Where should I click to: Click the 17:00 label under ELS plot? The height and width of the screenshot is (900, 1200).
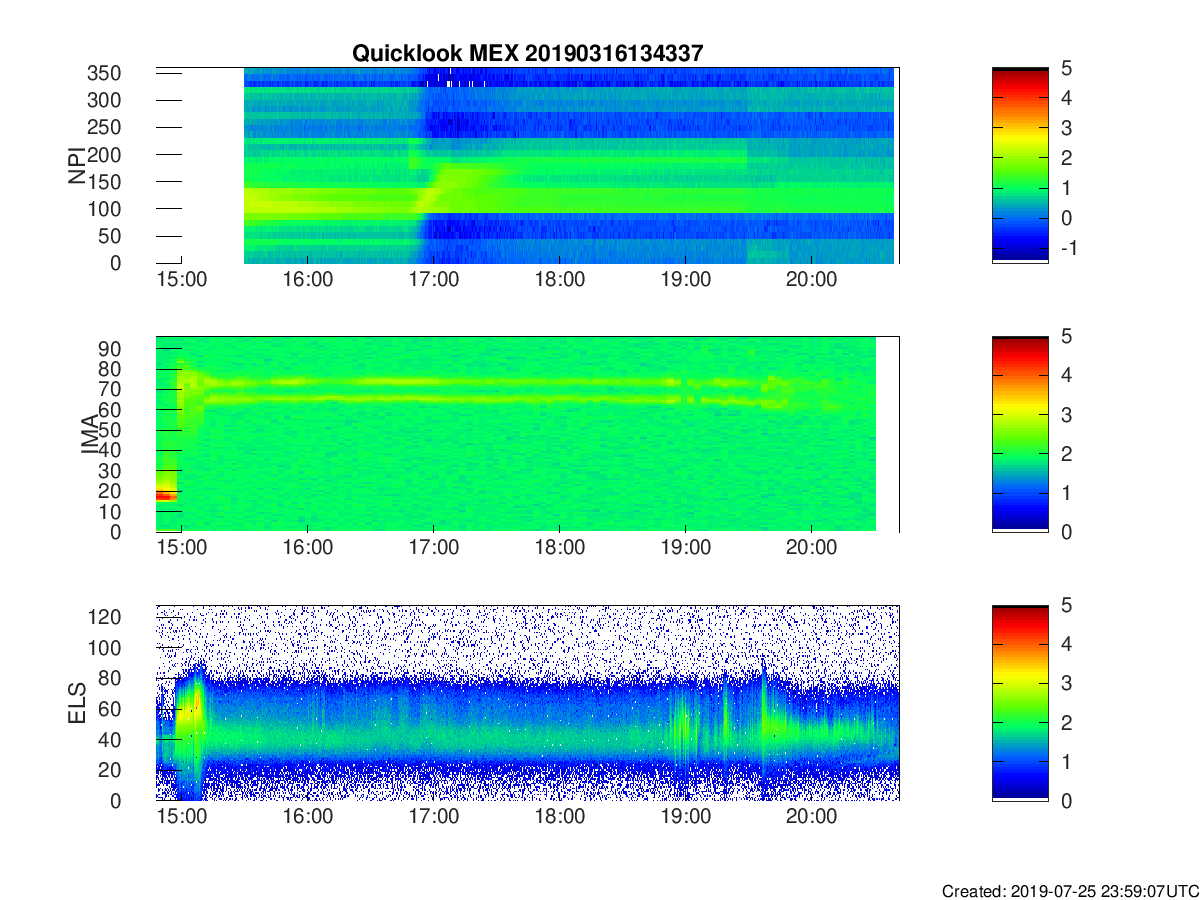[433, 818]
